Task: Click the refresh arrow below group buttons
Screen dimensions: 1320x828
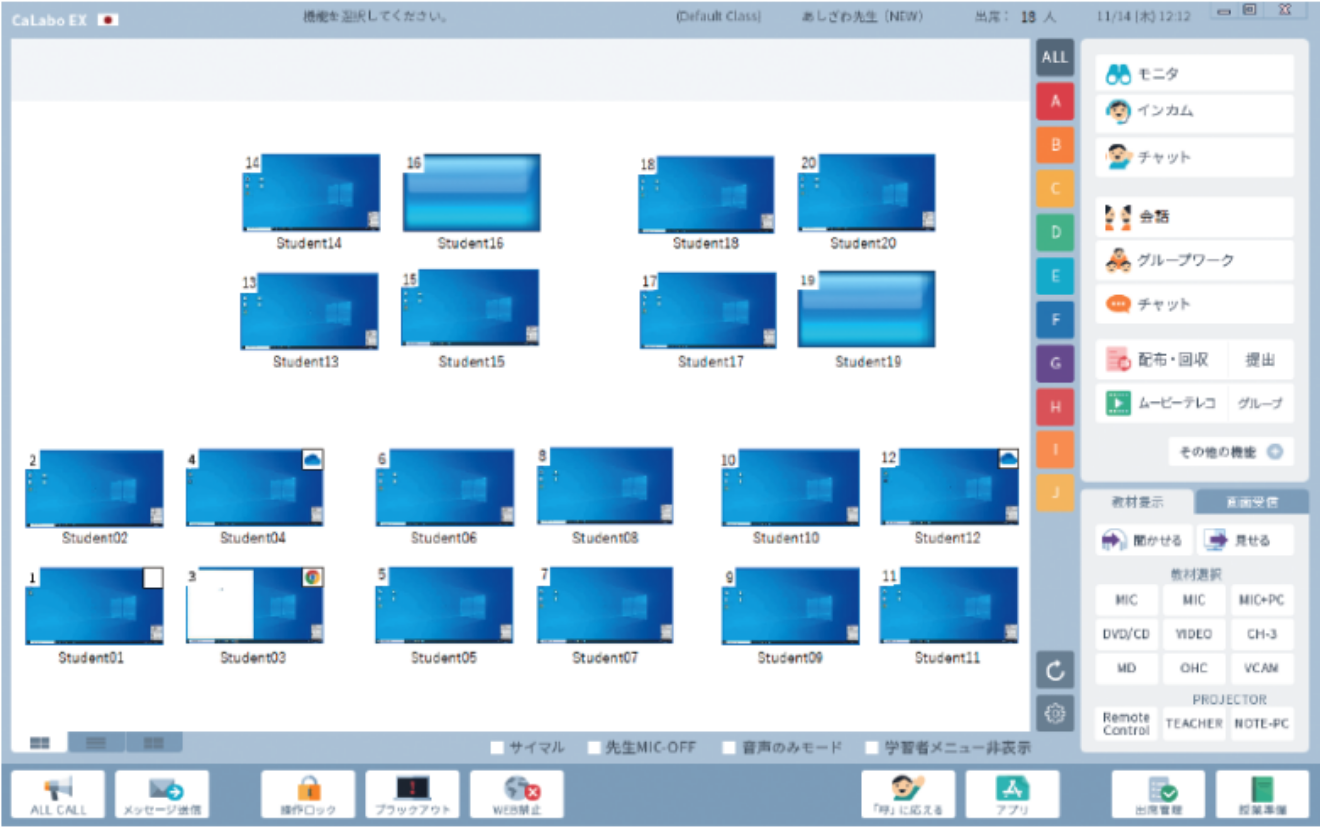Action: 1055,671
